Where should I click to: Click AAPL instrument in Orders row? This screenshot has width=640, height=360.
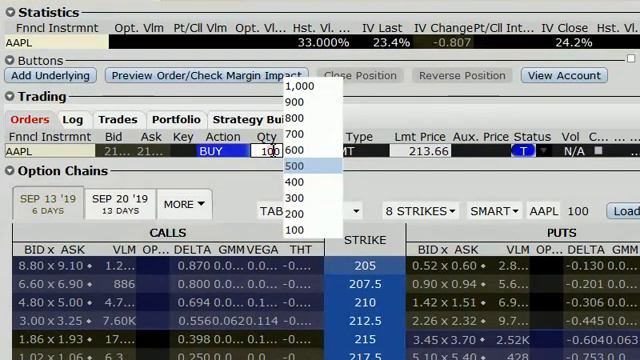[50, 151]
